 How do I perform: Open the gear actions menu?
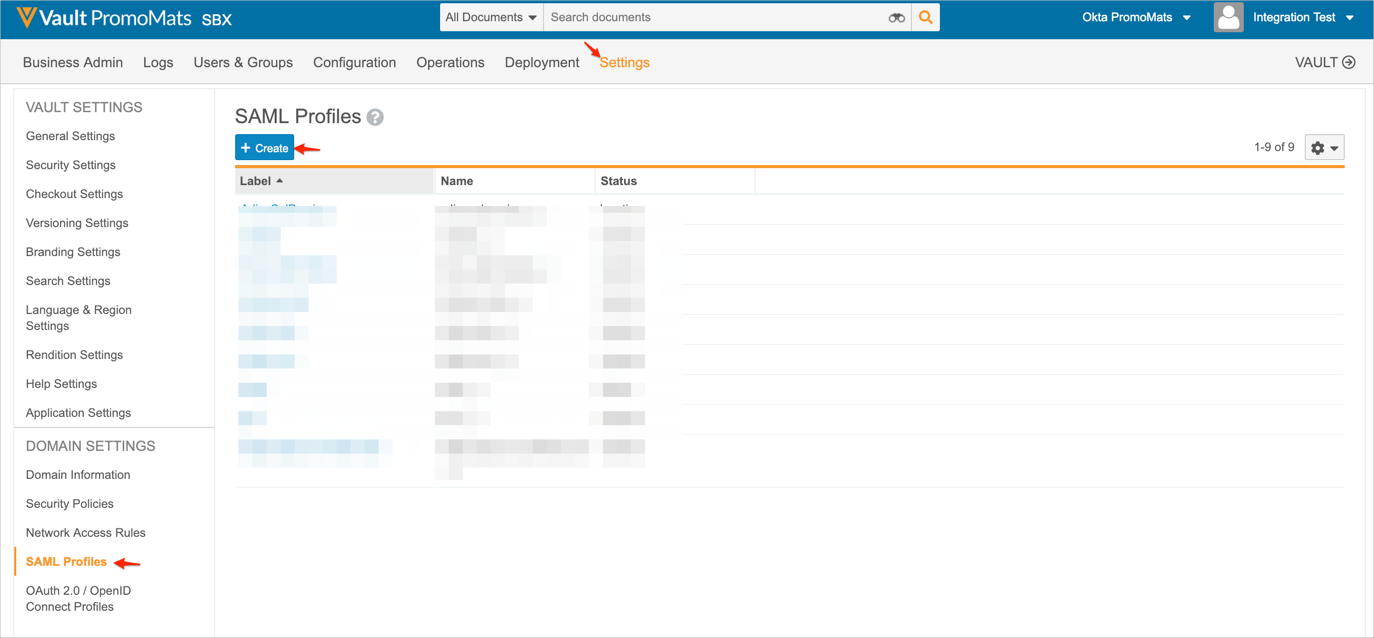coord(1324,148)
